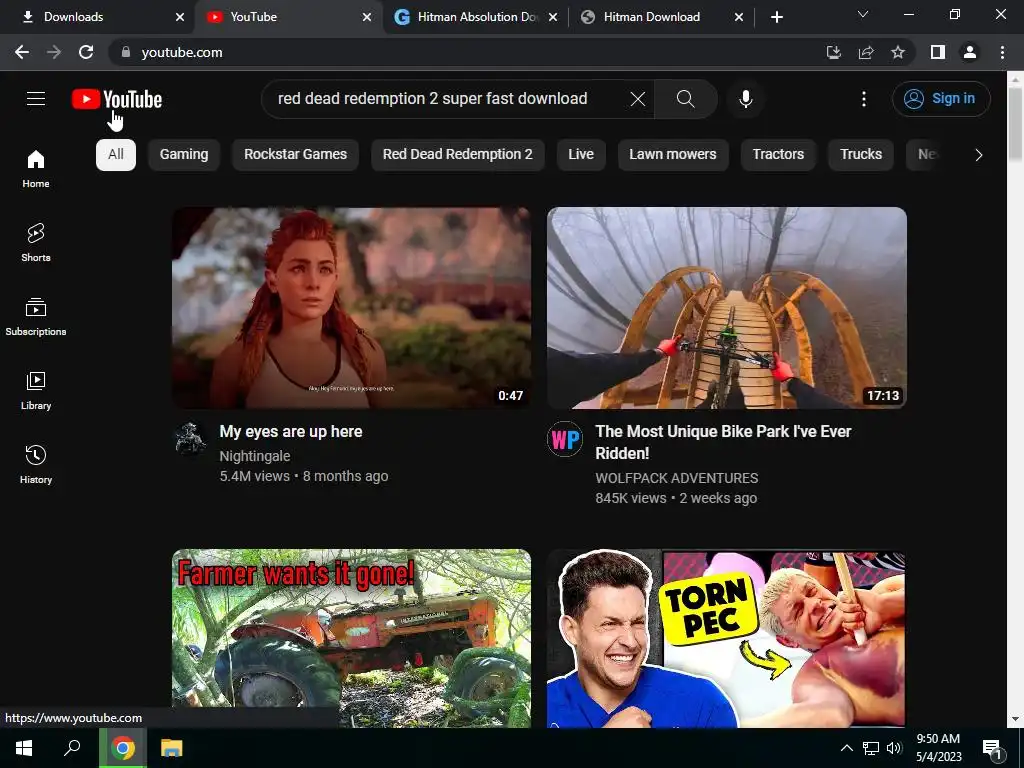Click the magnifier search button
Image resolution: width=1024 pixels, height=768 pixels.
point(685,99)
